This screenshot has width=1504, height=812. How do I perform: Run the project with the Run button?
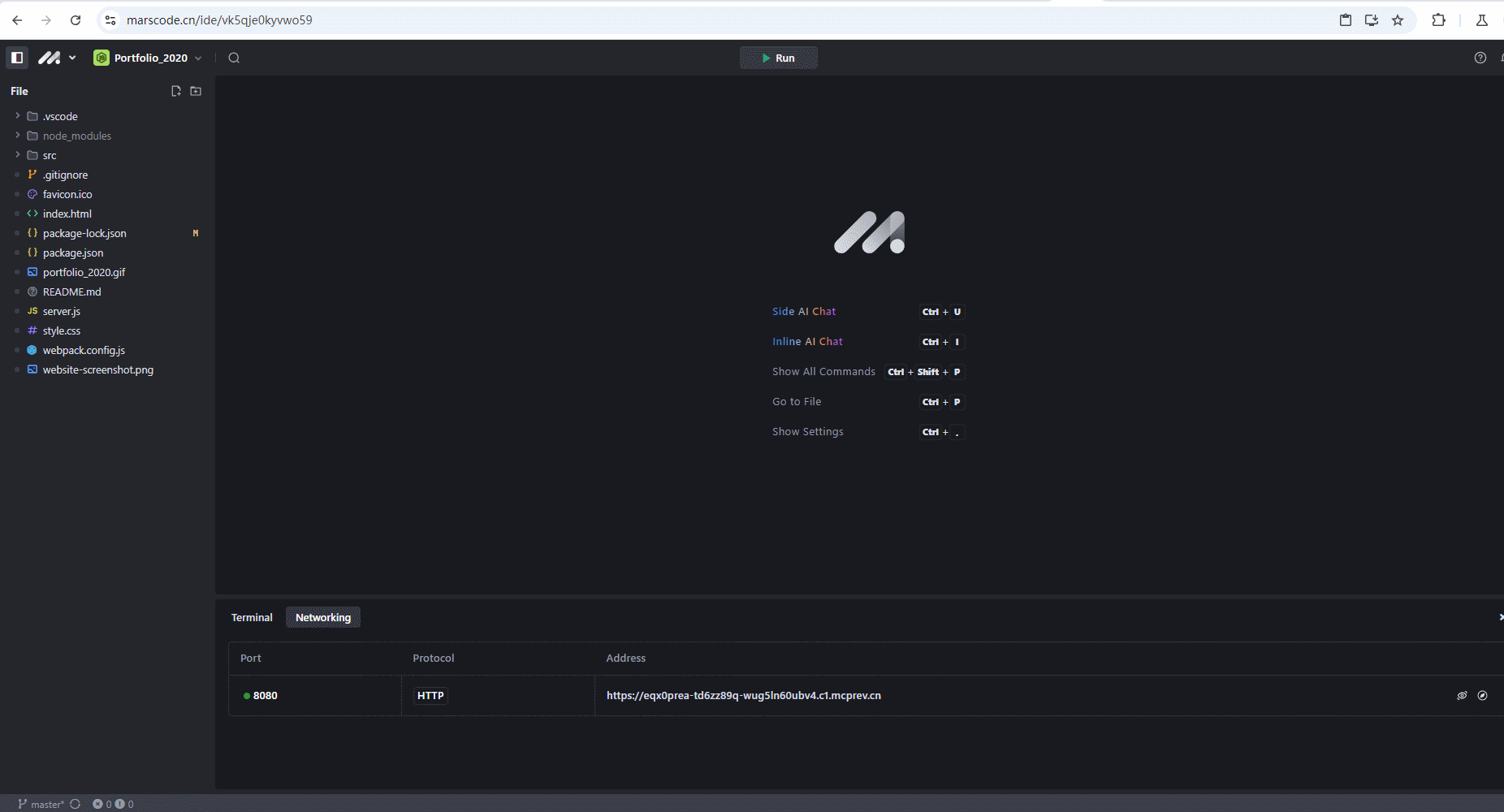(x=778, y=58)
